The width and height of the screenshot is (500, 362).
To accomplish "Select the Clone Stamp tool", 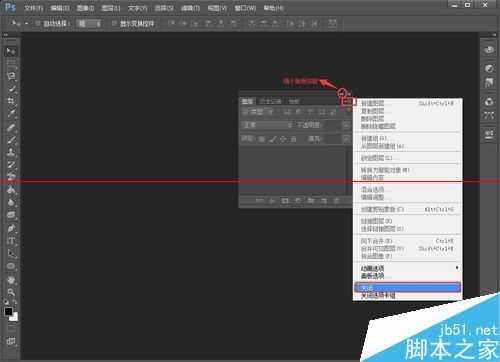I will pos(11,152).
